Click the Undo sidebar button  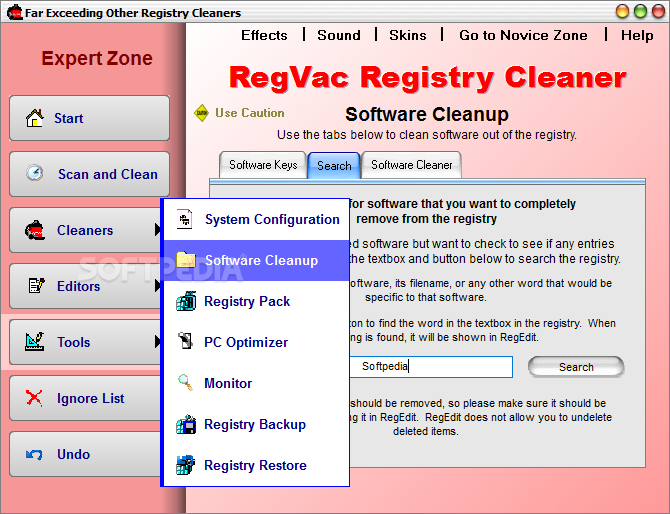[85, 454]
